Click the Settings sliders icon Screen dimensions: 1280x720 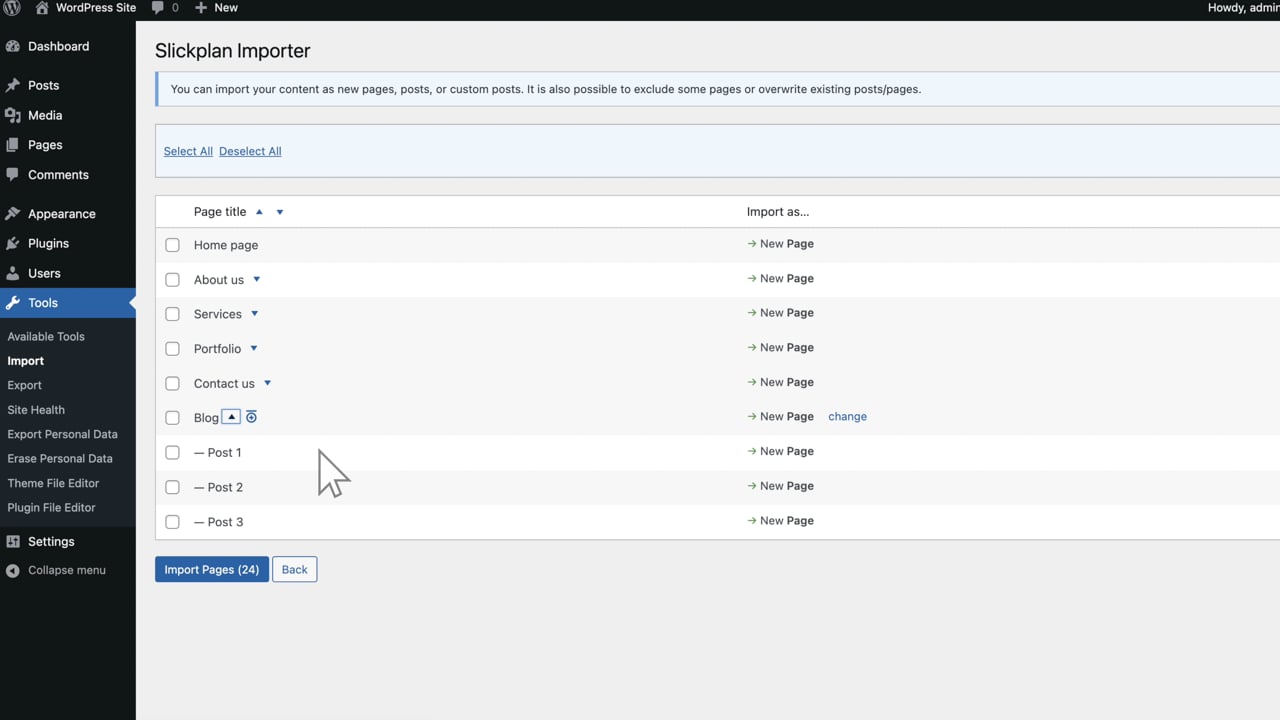13,541
